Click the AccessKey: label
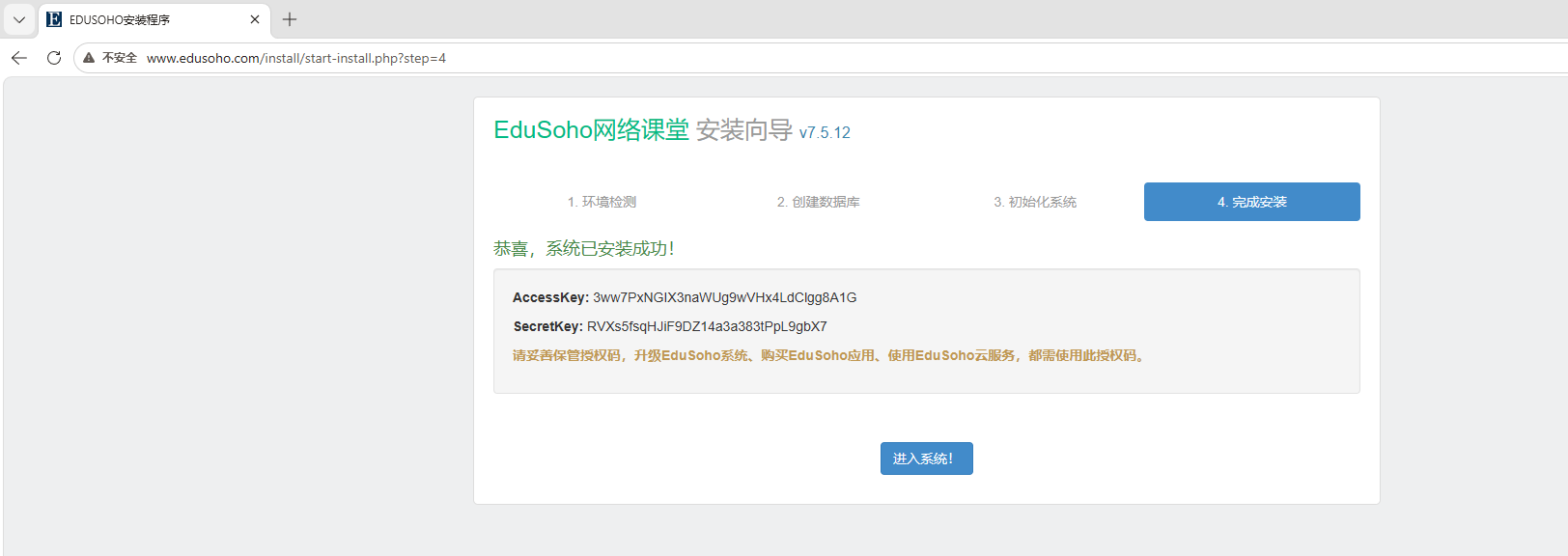 pos(550,297)
